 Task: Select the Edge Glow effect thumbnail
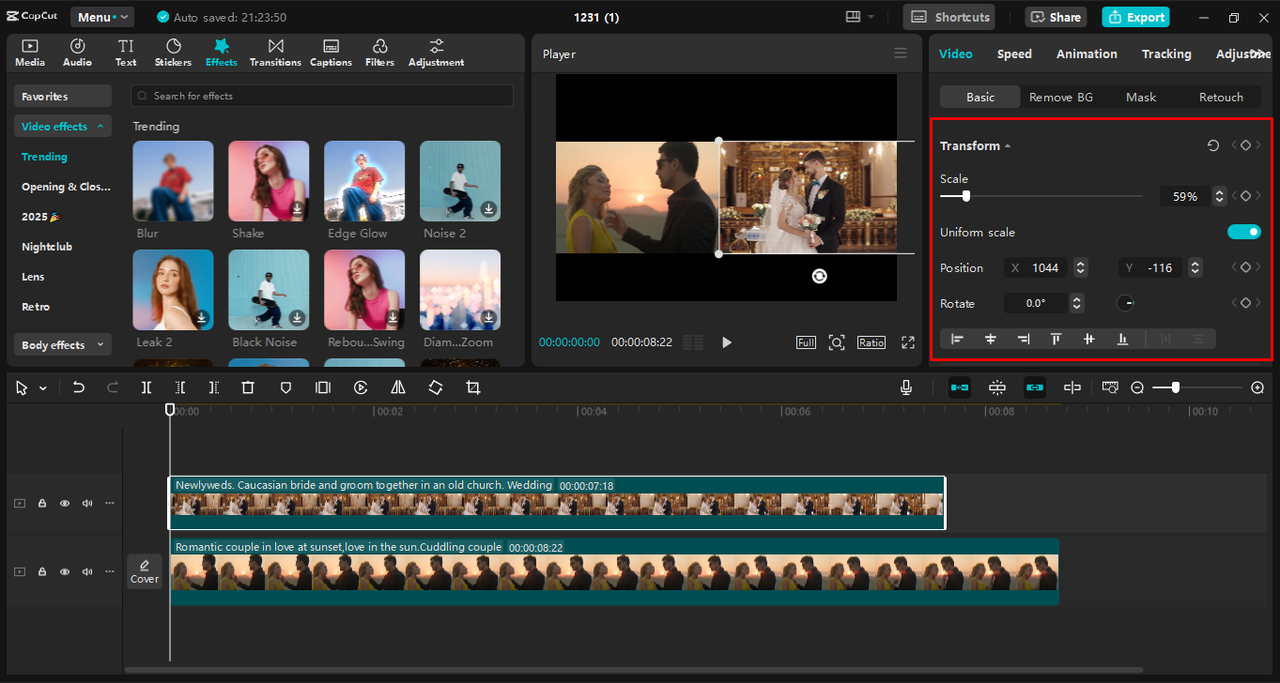(364, 181)
